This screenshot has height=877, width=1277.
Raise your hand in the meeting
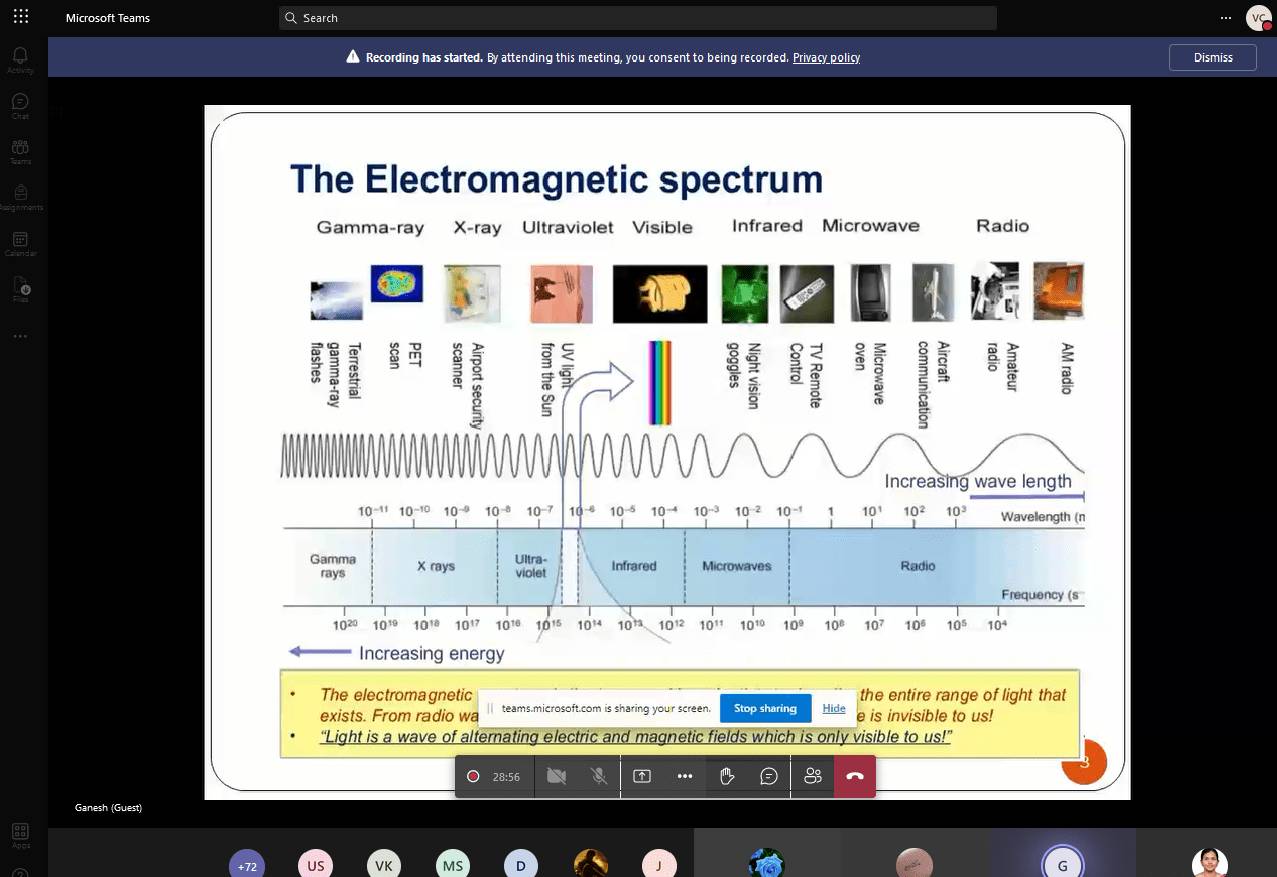click(x=727, y=776)
